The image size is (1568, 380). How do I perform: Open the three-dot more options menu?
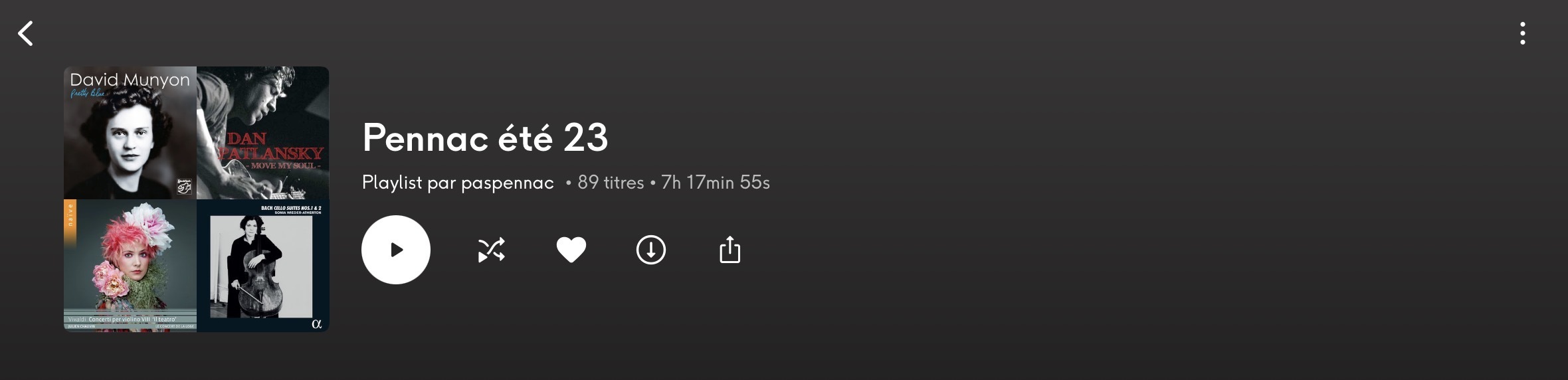pyautogui.click(x=1522, y=33)
